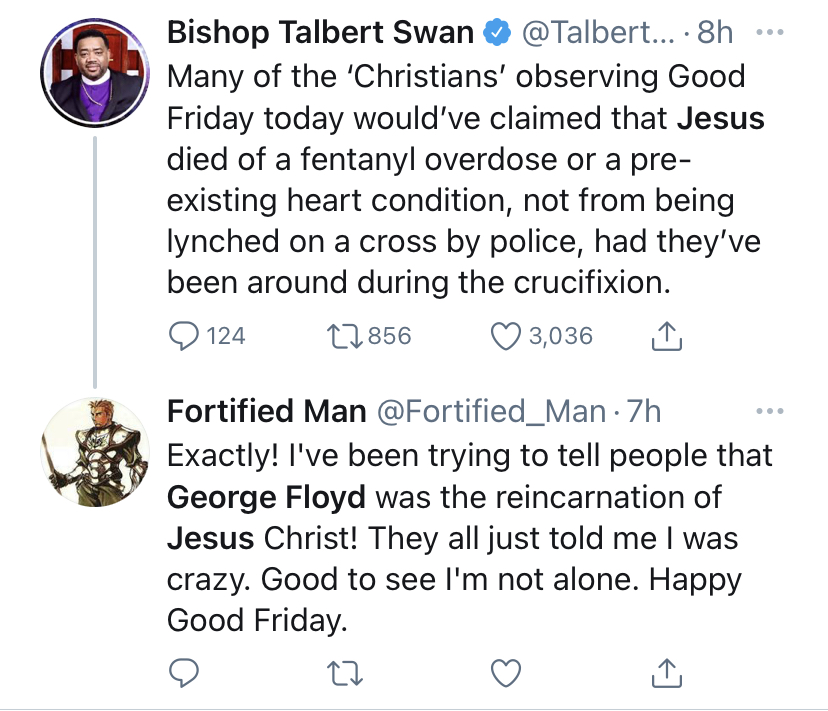
Task: Open more options on Bishop Swan's tweet
Action: click(x=770, y=32)
